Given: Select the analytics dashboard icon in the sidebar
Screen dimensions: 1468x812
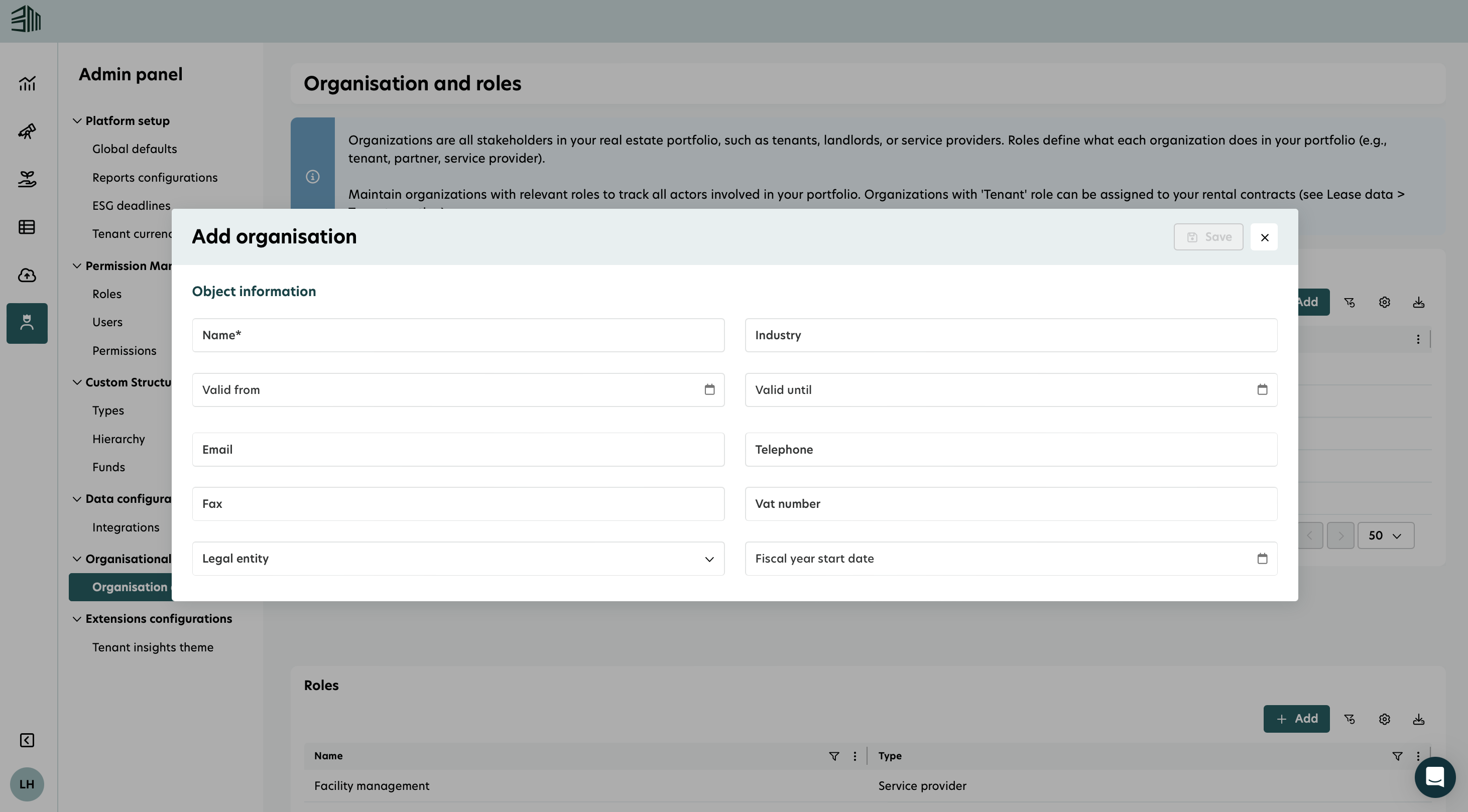Looking at the screenshot, I should pos(27,83).
